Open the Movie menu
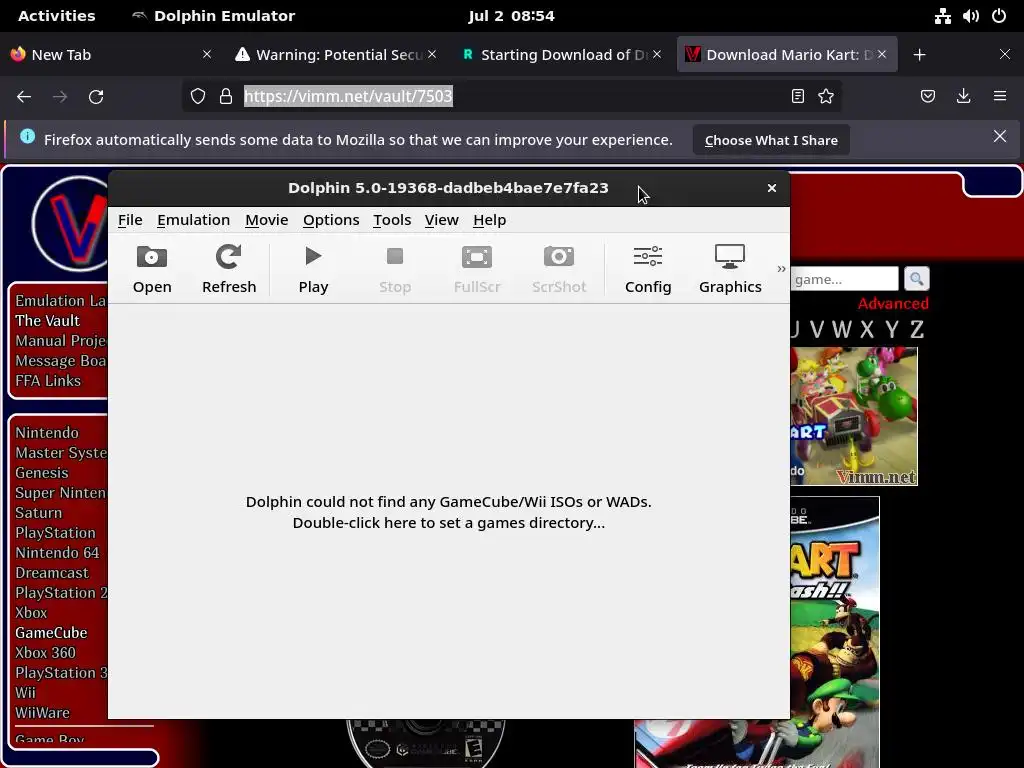This screenshot has width=1024, height=768. [266, 220]
